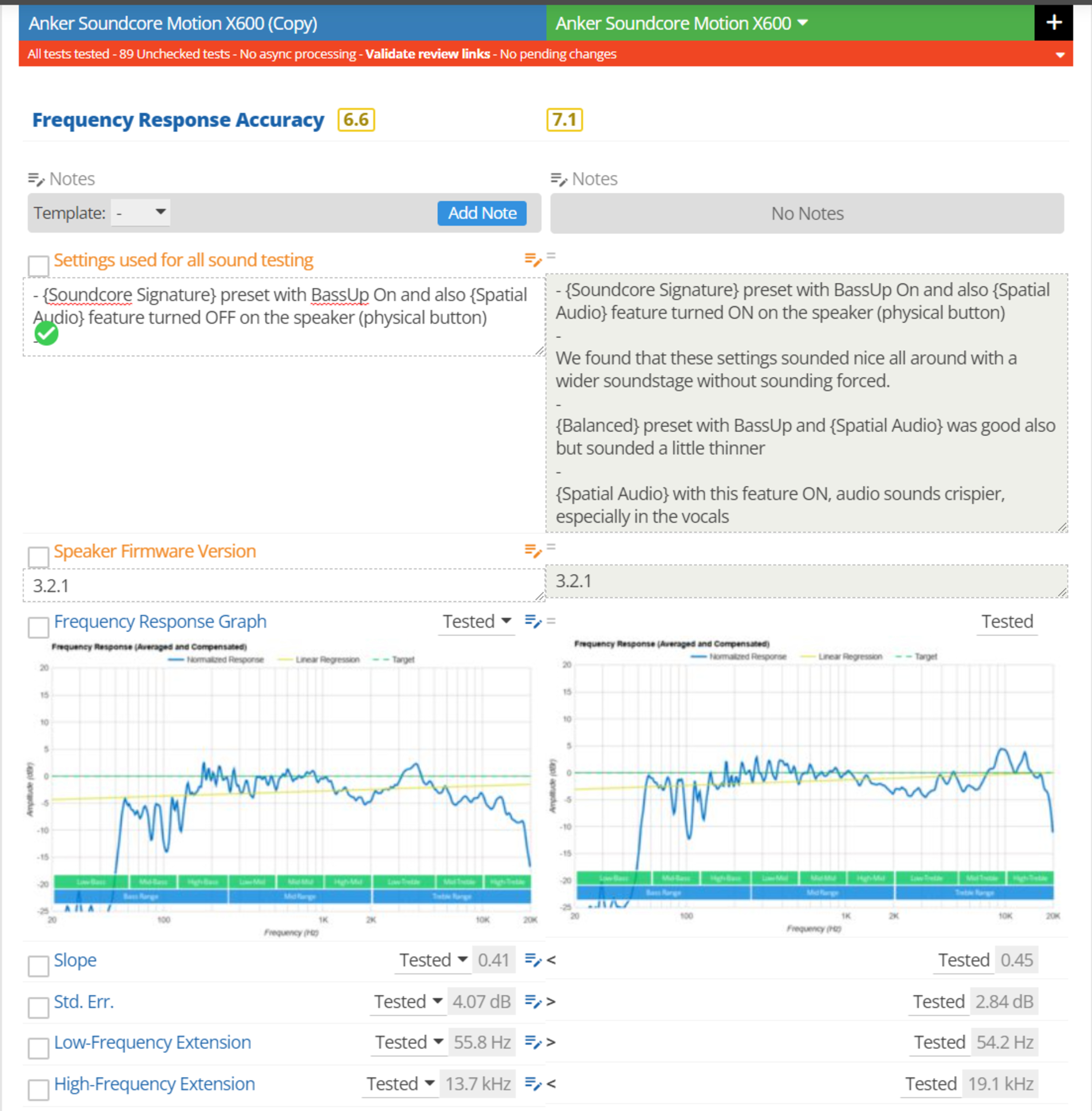Screen dimensions: 1092x1111
Task: Click the Validate review links link
Action: 427,54
